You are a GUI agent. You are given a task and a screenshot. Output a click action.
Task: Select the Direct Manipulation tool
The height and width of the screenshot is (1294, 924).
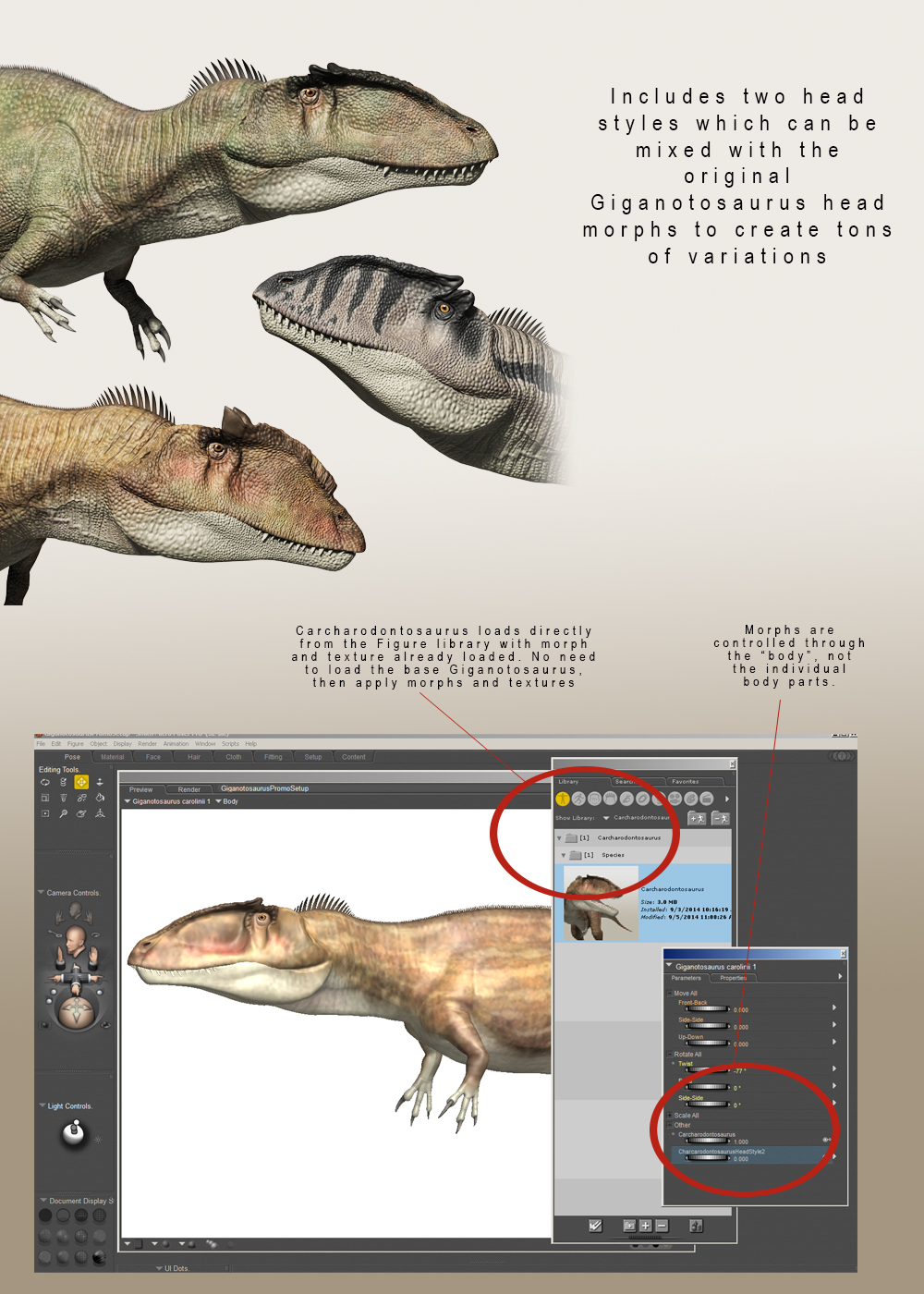(x=100, y=813)
